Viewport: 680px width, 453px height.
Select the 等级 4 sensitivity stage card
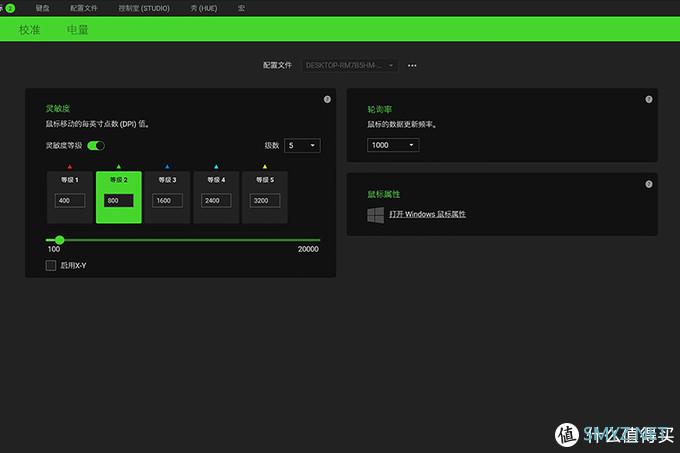(x=216, y=197)
